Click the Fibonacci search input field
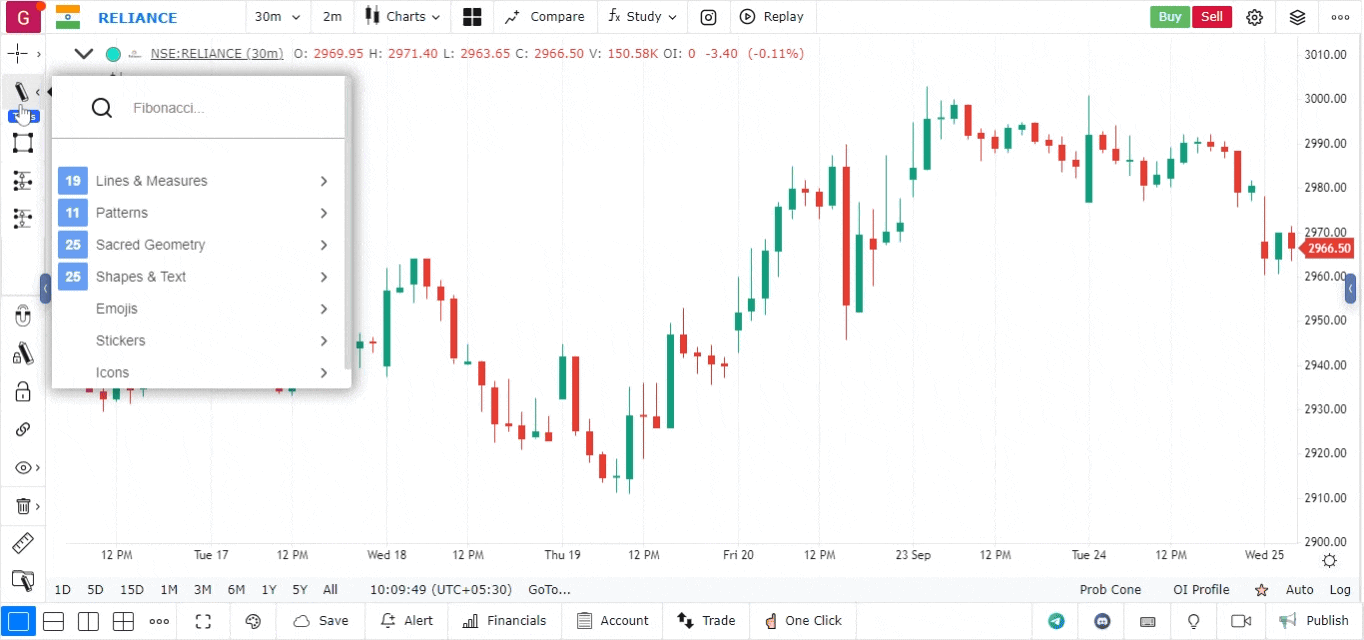The height and width of the screenshot is (640, 1364). (230, 108)
